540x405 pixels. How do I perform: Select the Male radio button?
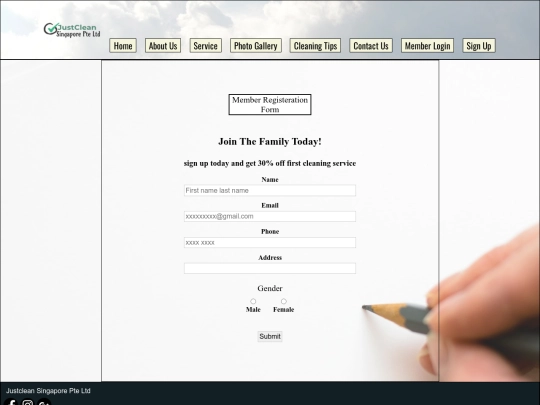point(253,301)
